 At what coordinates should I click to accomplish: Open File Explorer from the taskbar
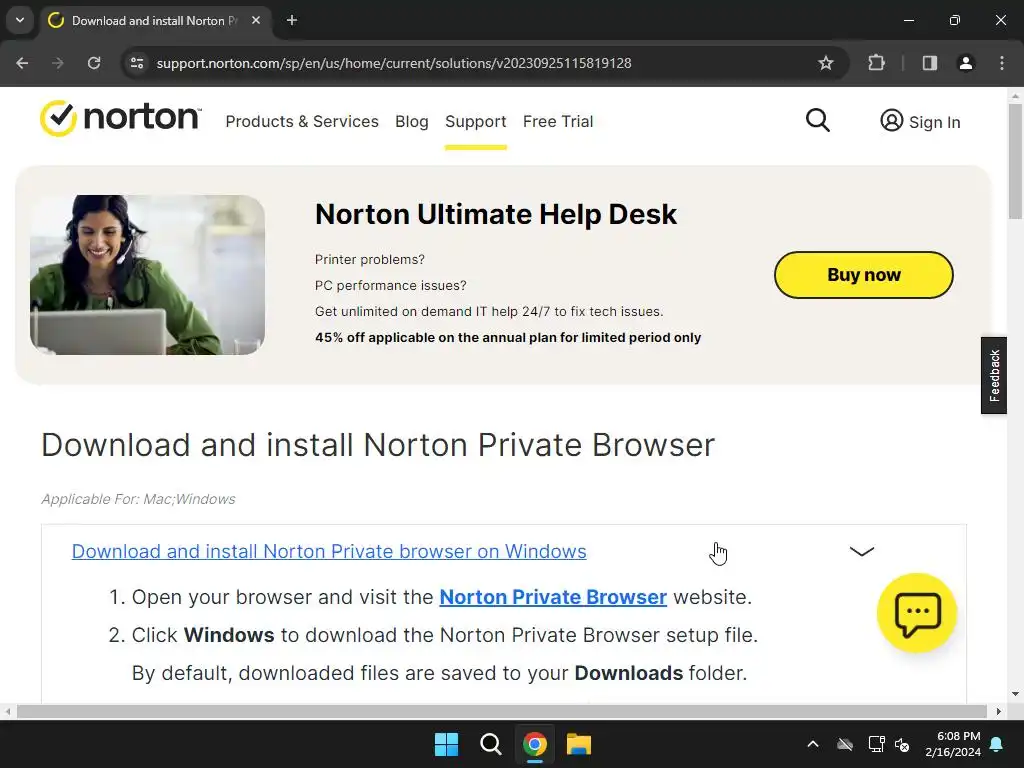pos(579,744)
